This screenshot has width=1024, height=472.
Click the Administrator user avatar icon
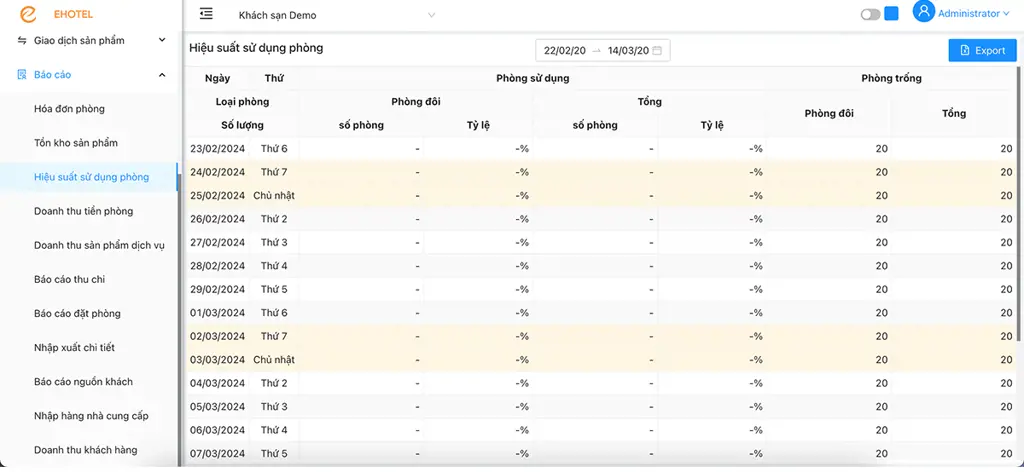923,12
